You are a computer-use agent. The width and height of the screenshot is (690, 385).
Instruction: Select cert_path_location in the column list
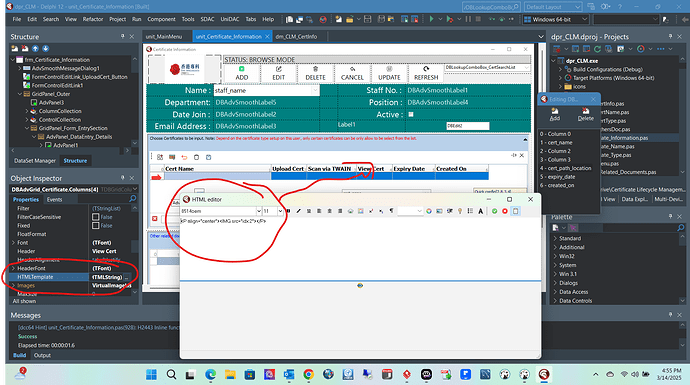[569, 168]
